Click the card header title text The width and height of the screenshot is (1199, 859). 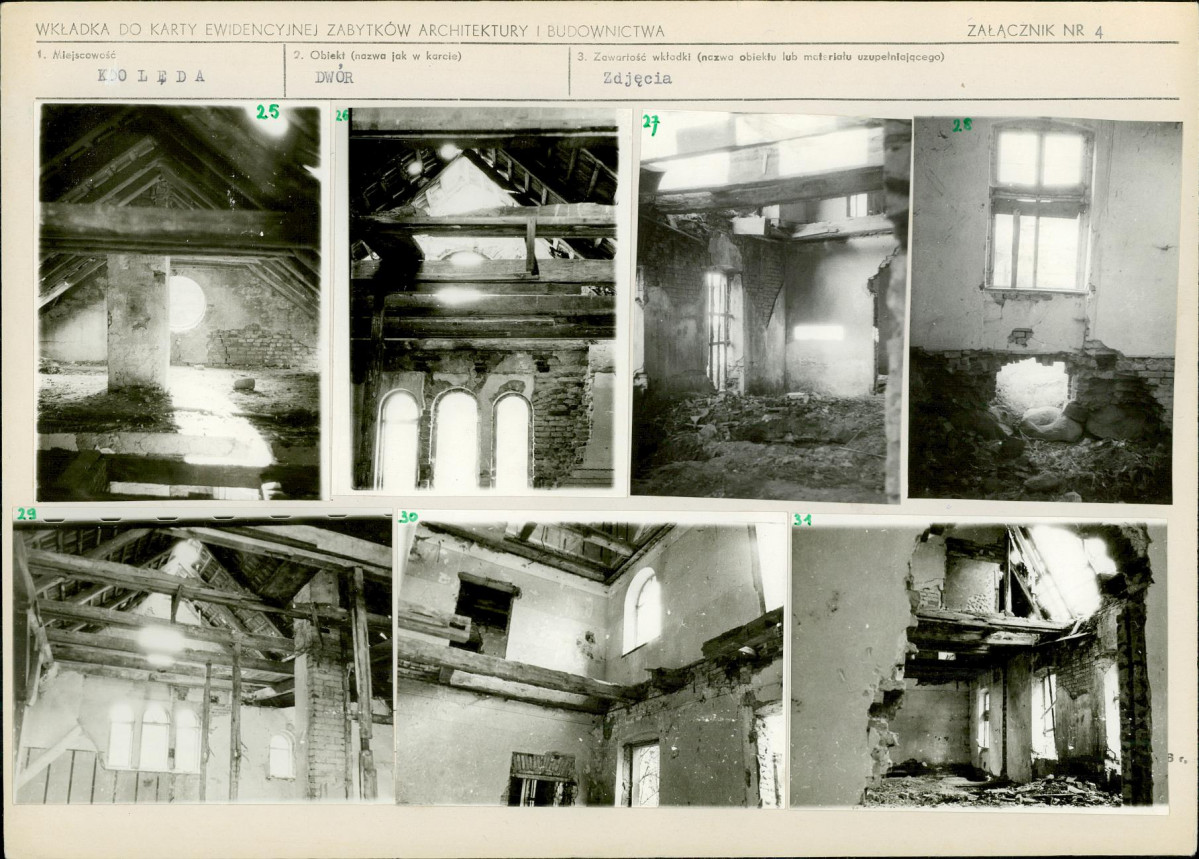[x=350, y=31]
